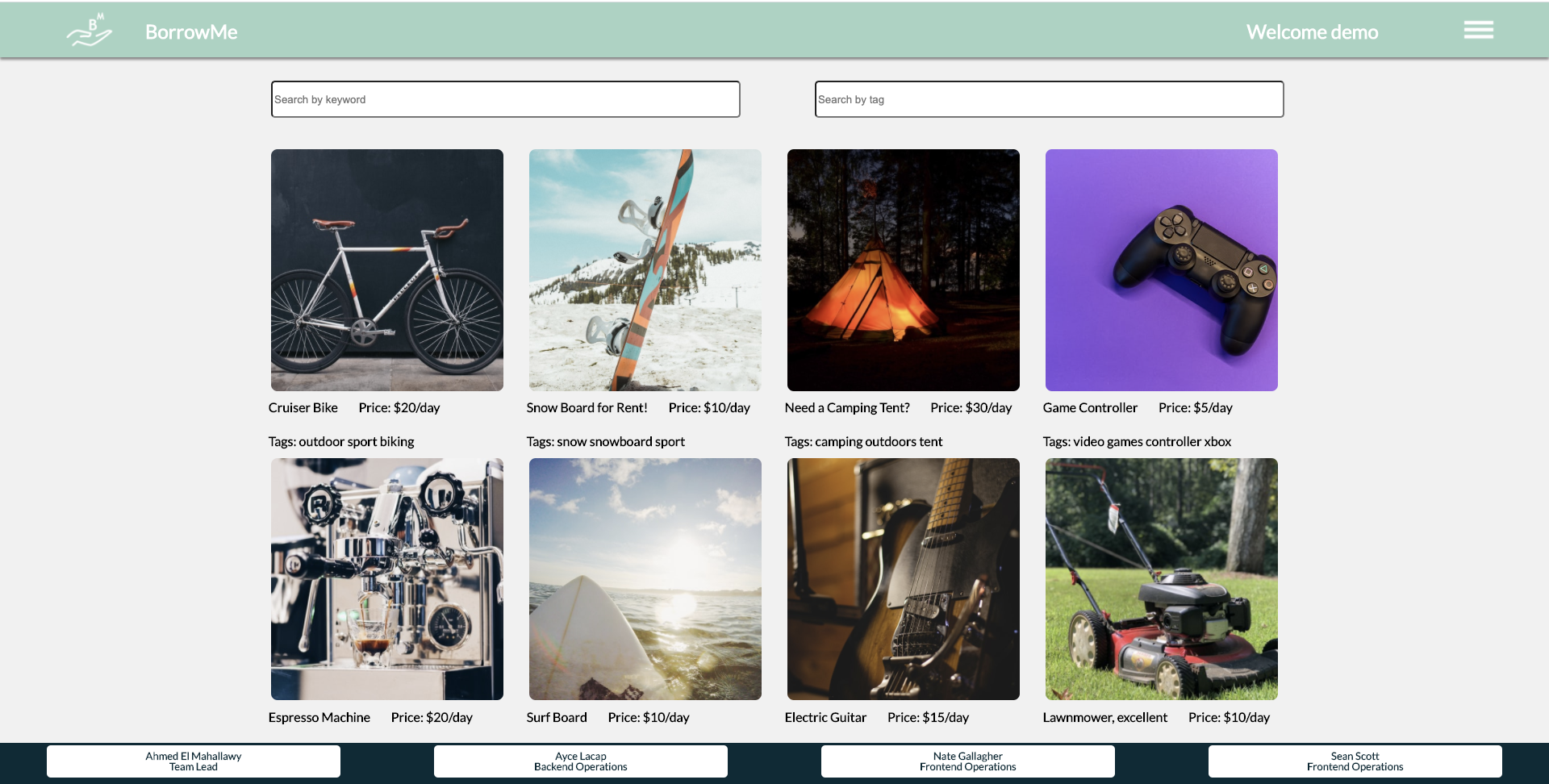The height and width of the screenshot is (784, 1549).
Task: View the Lawnmower listing image
Action: 1162,579
